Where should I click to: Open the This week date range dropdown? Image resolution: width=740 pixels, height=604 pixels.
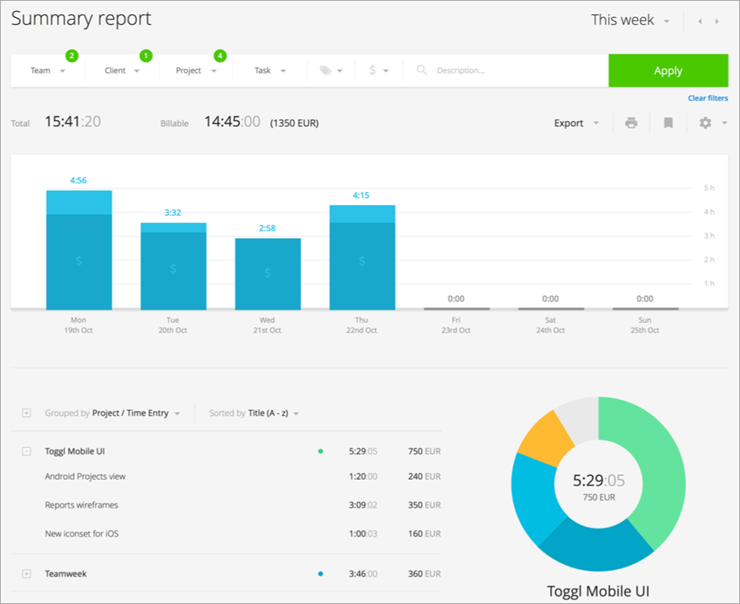coord(630,20)
